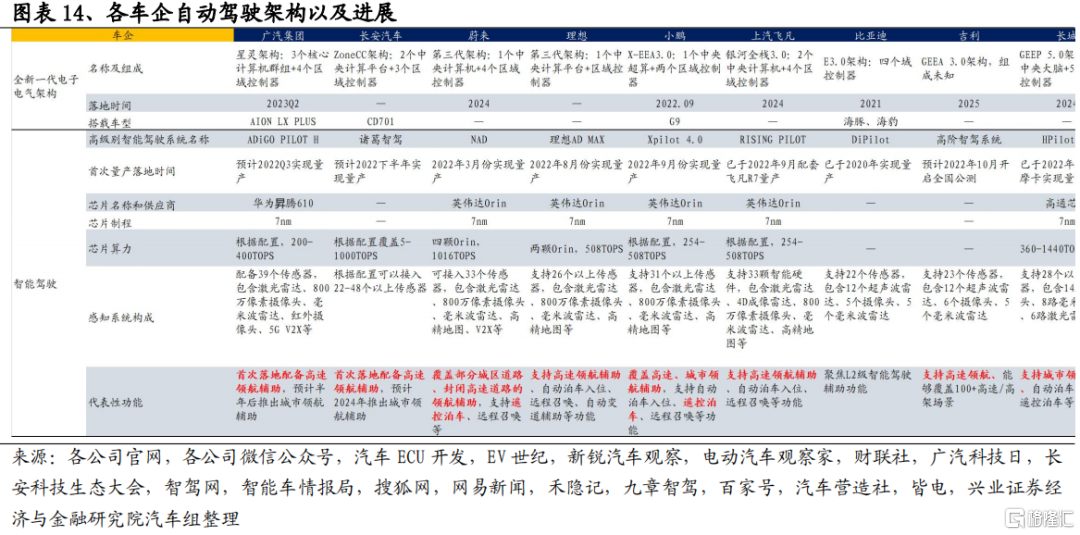
Task: Select the 2021 landing time under 比亚迪
Action: tap(871, 104)
